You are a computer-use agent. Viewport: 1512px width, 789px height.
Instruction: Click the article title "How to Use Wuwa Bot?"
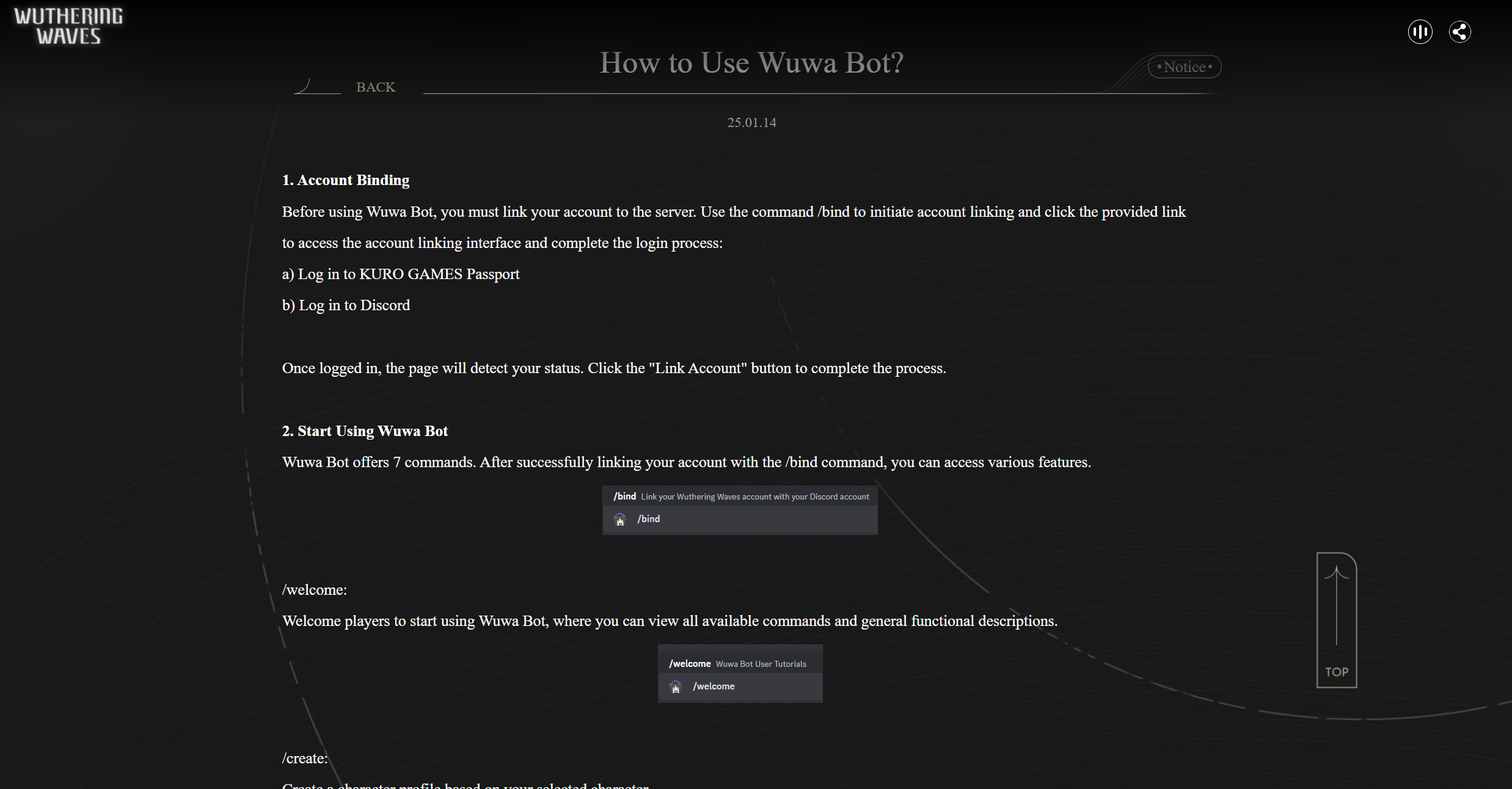click(751, 62)
